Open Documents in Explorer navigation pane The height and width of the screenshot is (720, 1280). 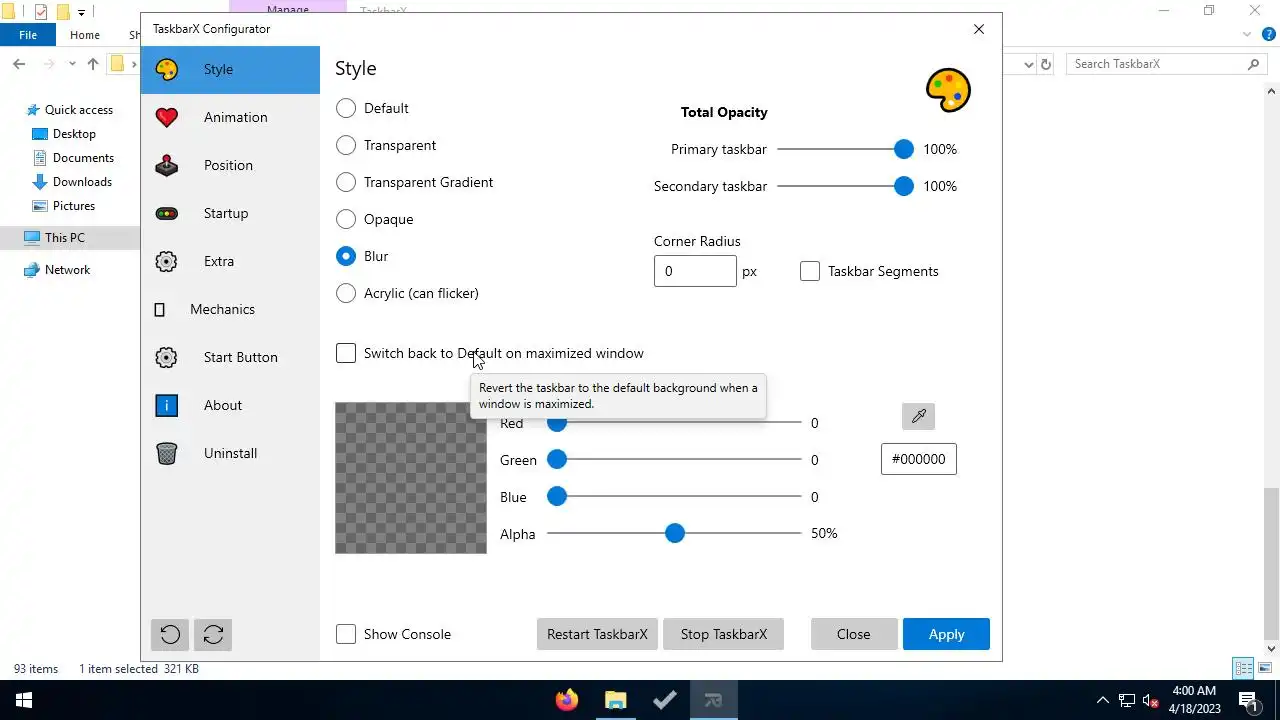[x=83, y=158]
